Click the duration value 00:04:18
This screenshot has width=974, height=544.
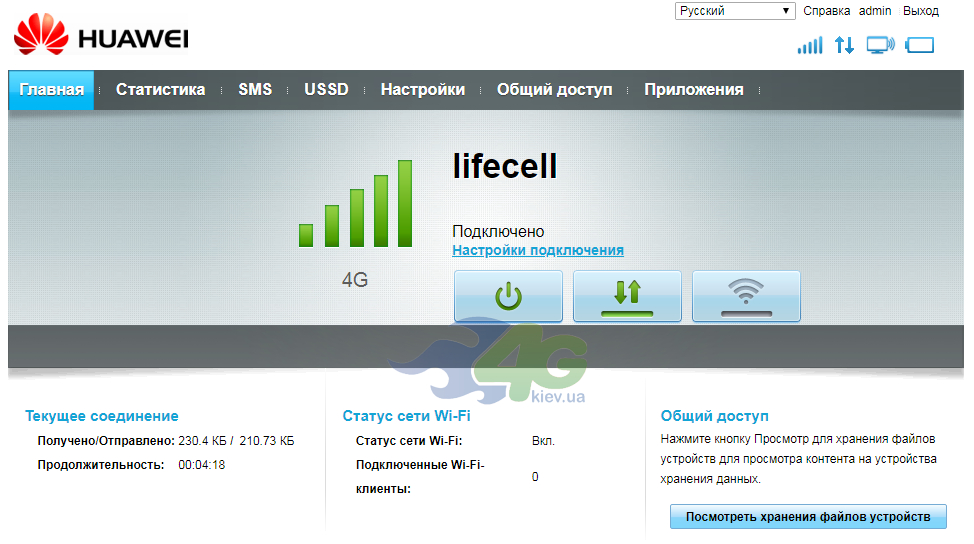201,465
